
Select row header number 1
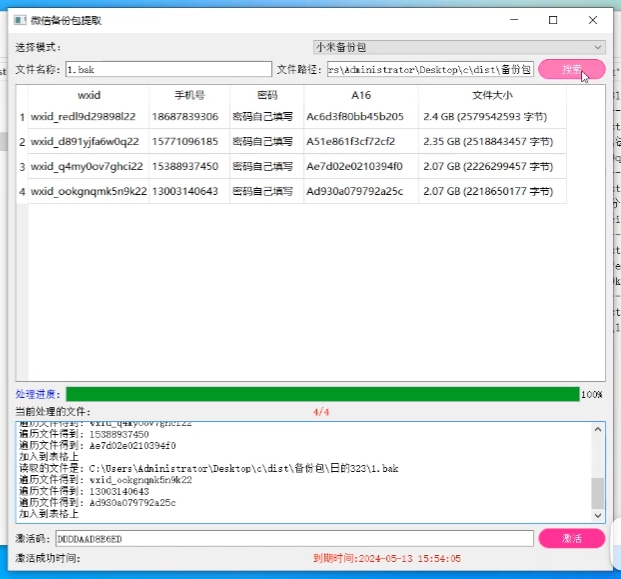point(22,117)
